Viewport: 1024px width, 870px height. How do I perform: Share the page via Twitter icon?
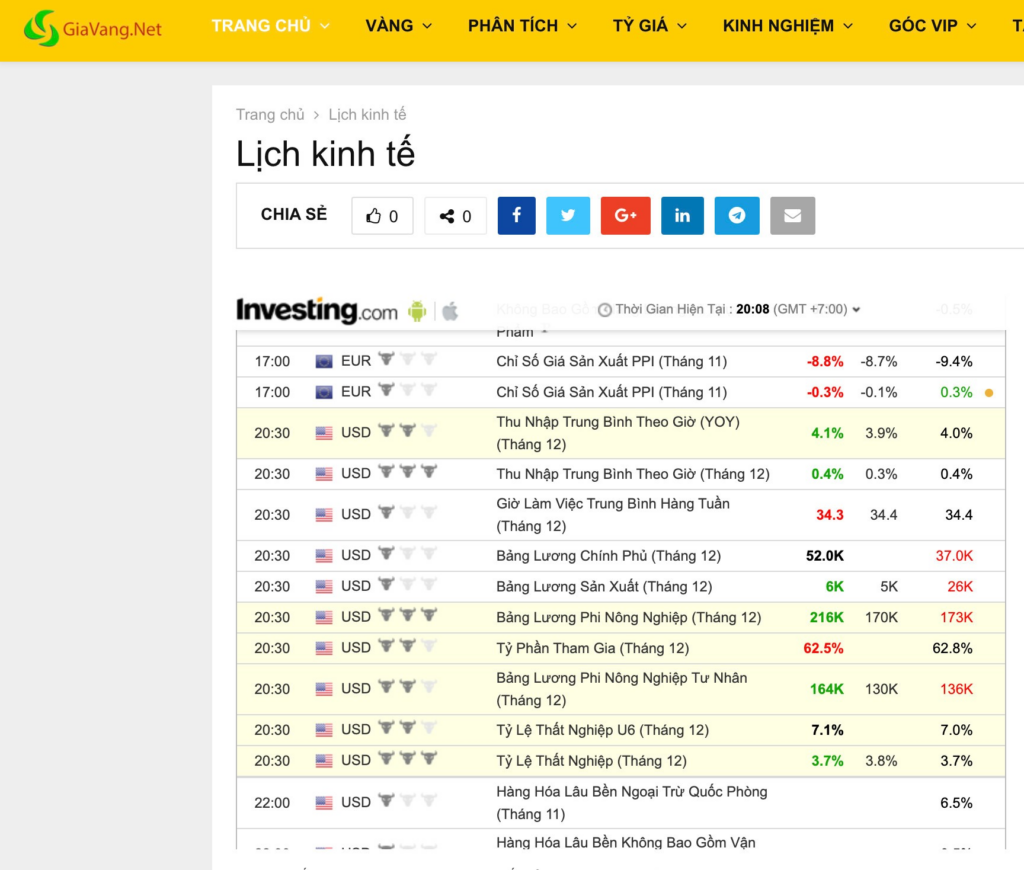tap(568, 216)
